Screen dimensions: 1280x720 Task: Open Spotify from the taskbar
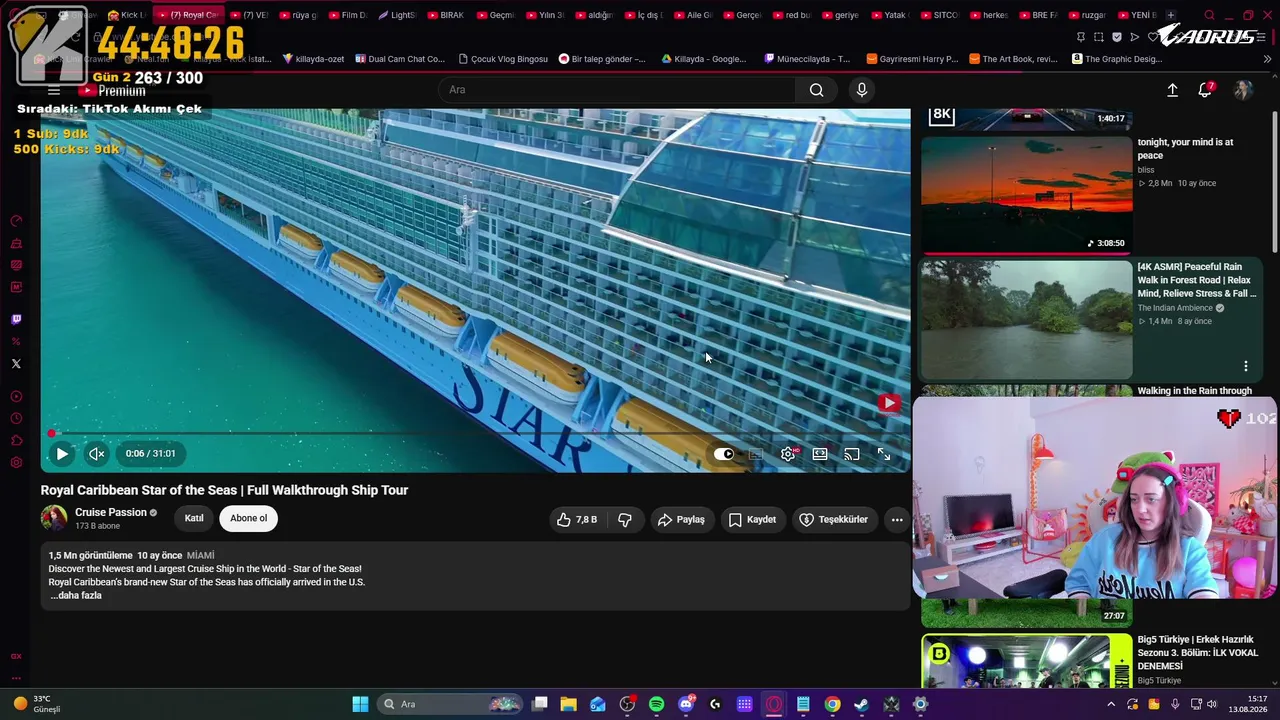(656, 704)
